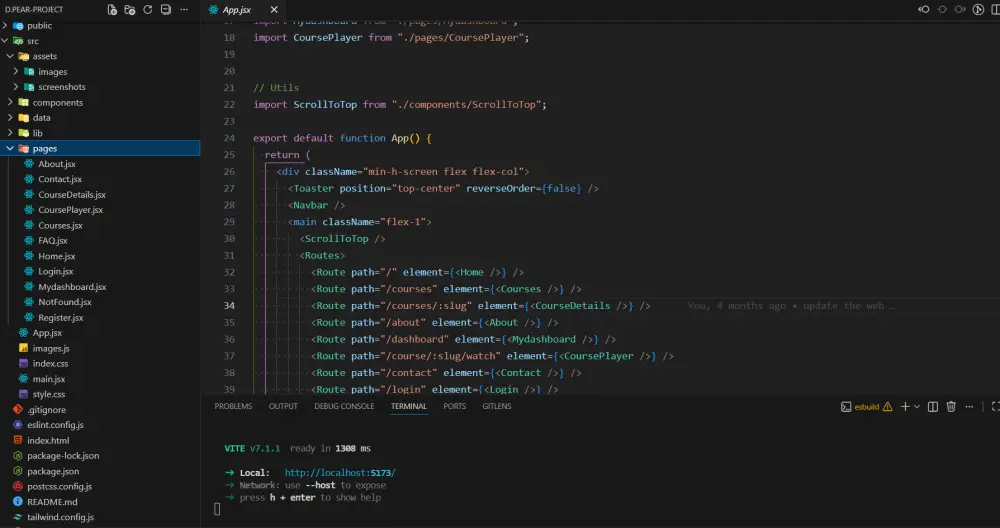The width and height of the screenshot is (1000, 528).
Task: Select the TERMINAL panel tab
Action: [x=409, y=406]
